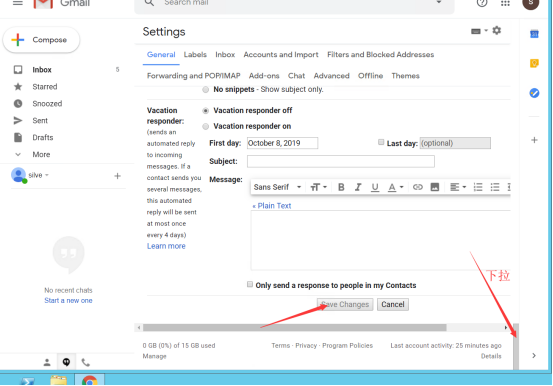
Task: Open Google Tasks side panel icon
Action: point(534,93)
